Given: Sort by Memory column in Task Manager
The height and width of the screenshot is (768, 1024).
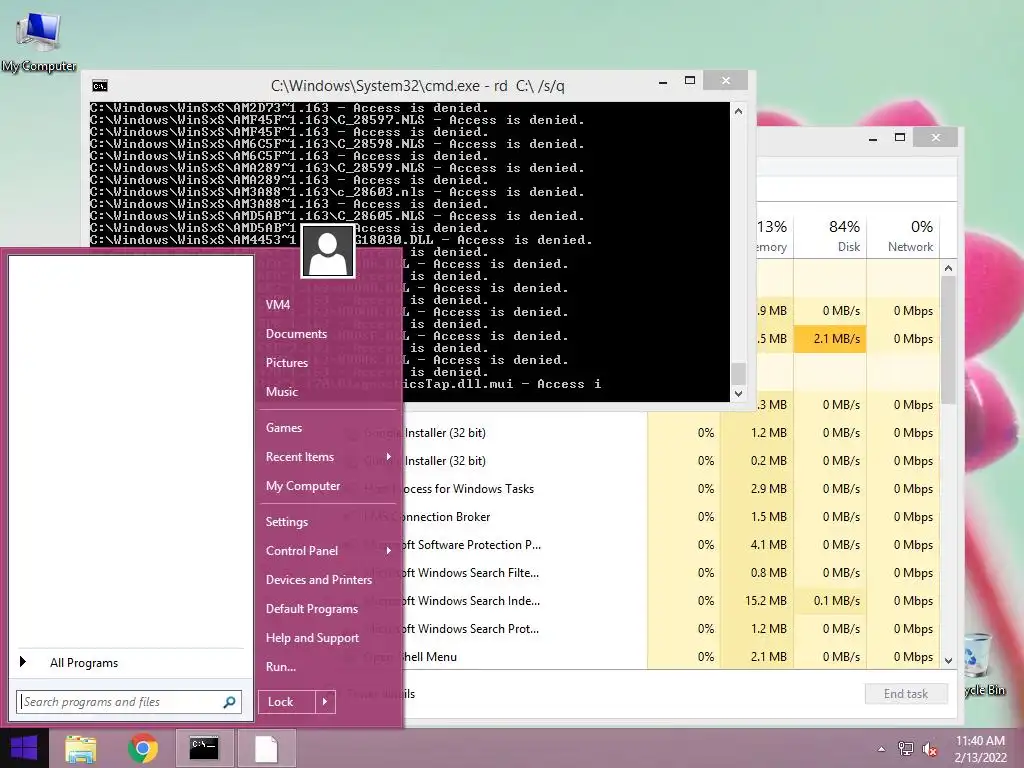Looking at the screenshot, I should pyautogui.click(x=773, y=236).
